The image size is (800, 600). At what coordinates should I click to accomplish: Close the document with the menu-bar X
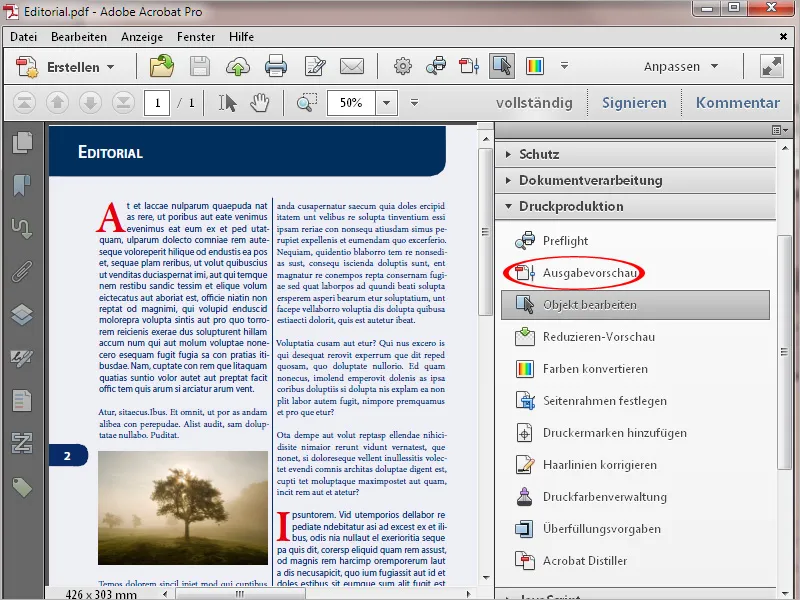pyautogui.click(x=783, y=37)
